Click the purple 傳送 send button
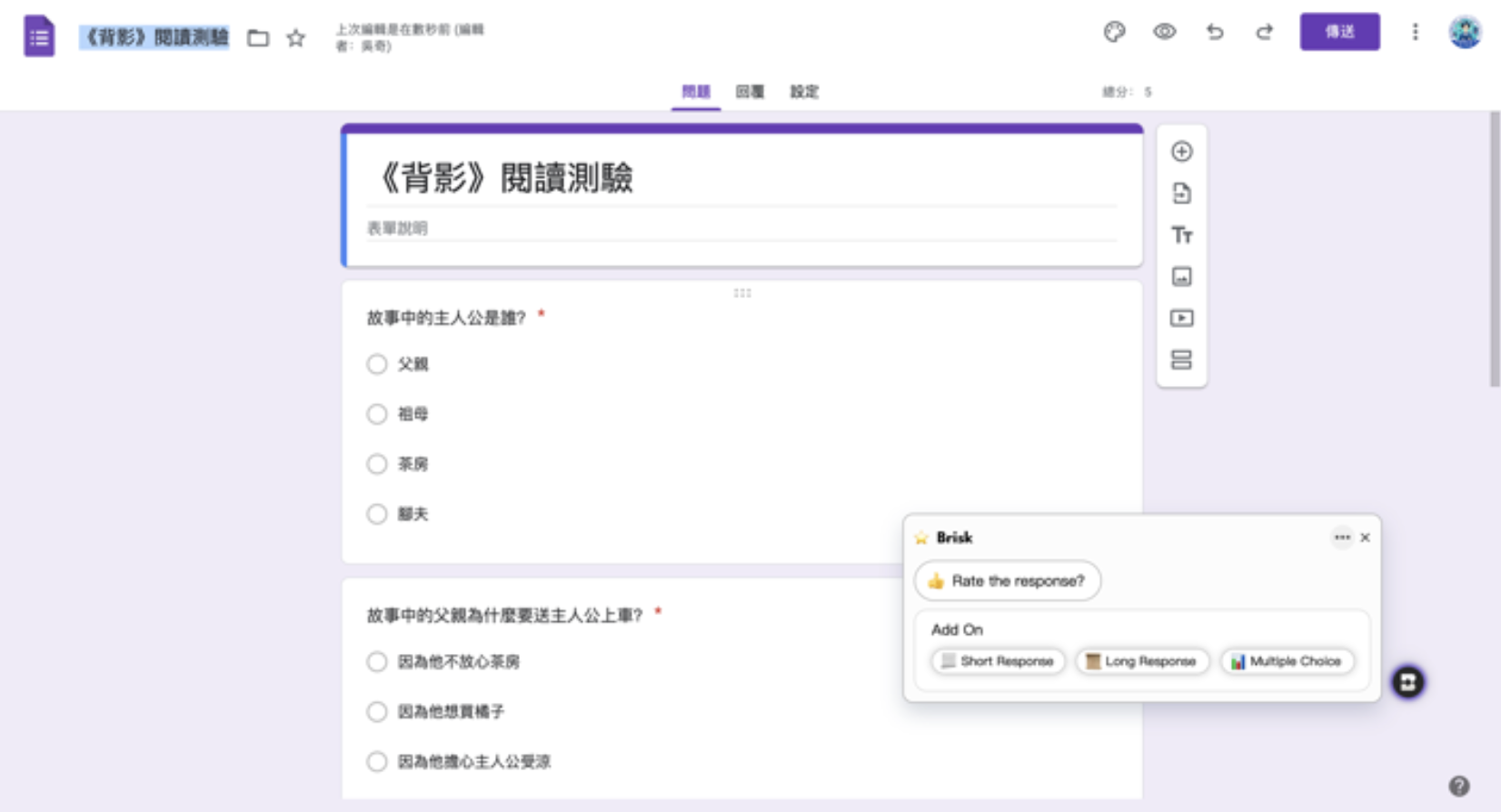The width and height of the screenshot is (1501, 812). click(x=1339, y=32)
